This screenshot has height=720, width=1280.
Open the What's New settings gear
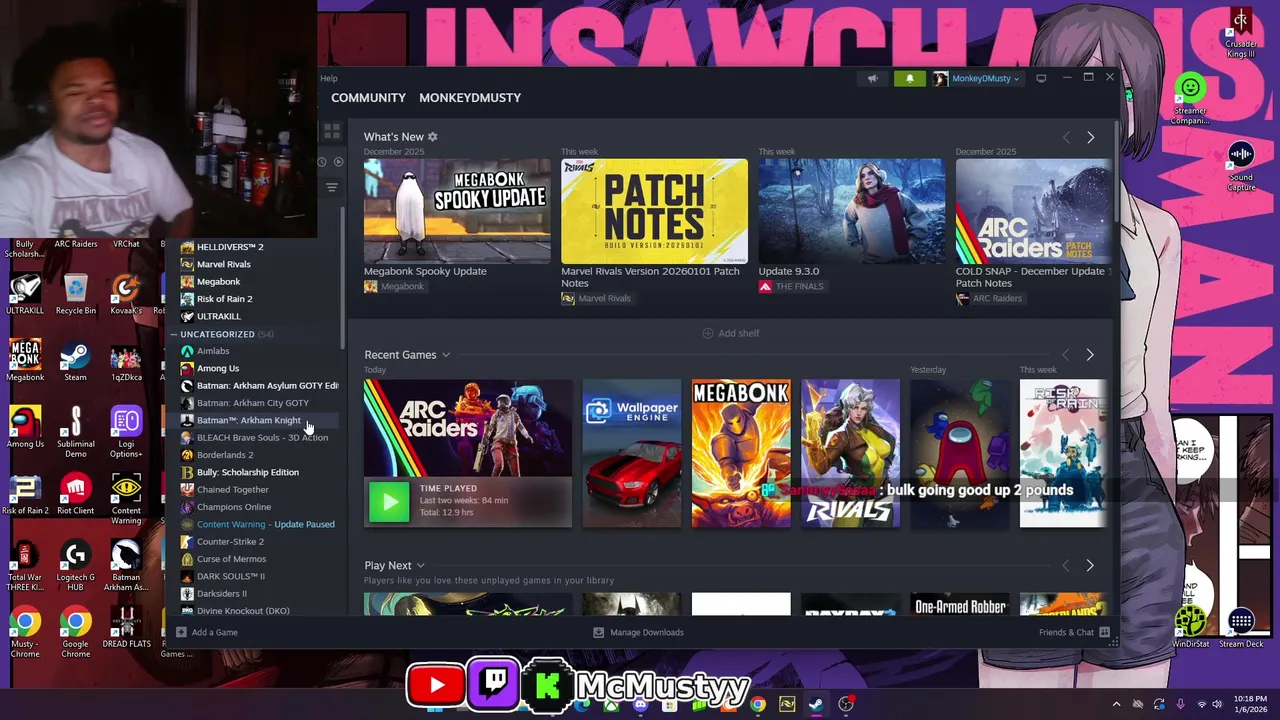(432, 136)
